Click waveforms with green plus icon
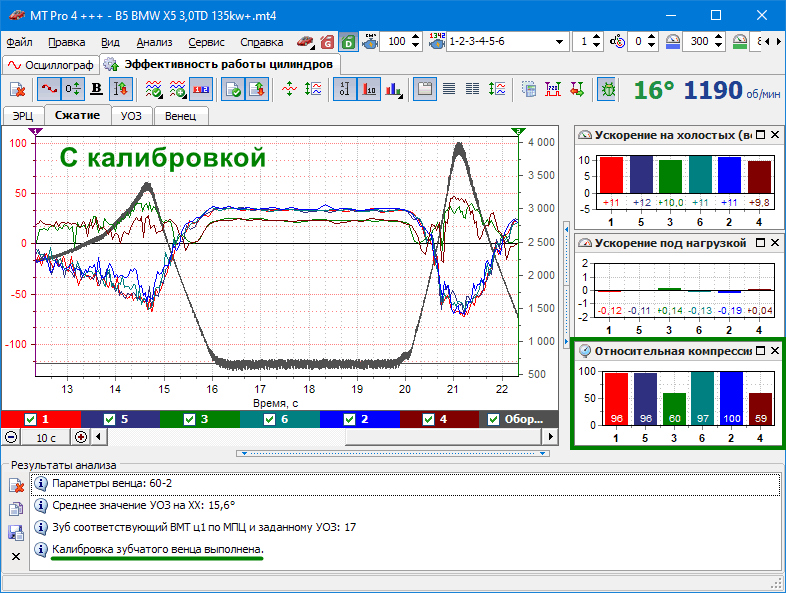 [177, 90]
